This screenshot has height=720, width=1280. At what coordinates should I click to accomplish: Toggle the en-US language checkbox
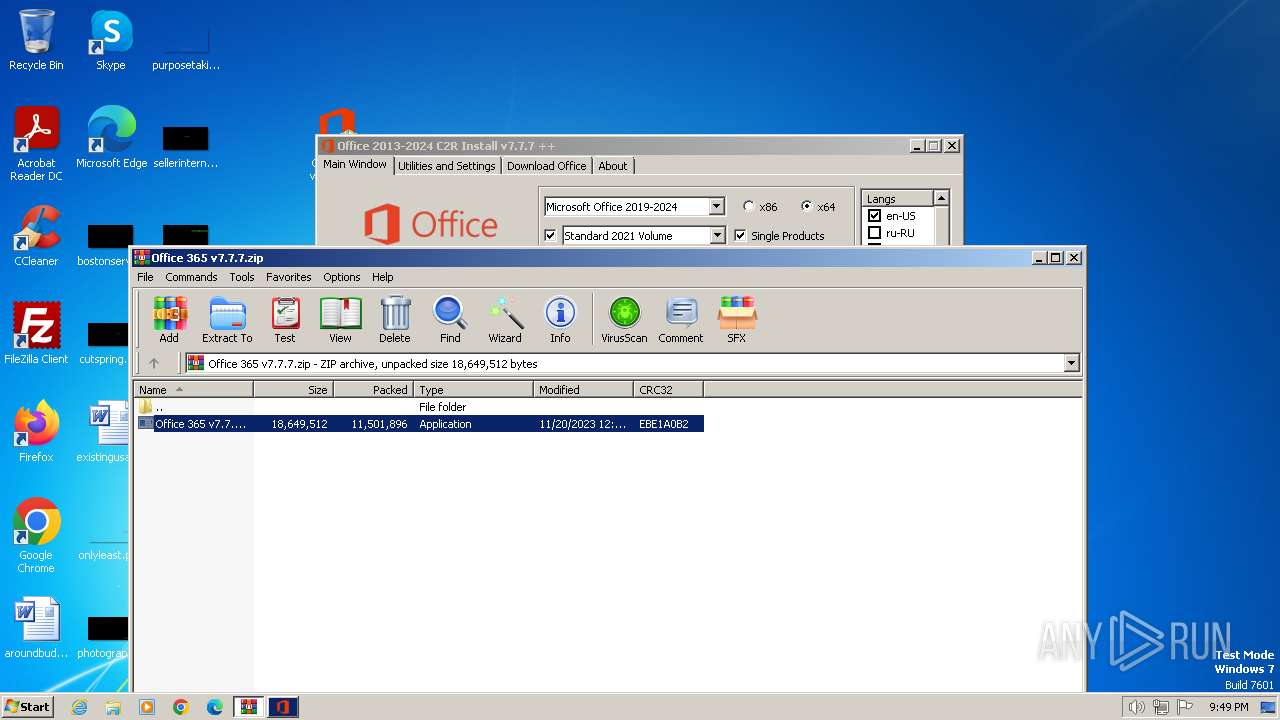(x=874, y=216)
